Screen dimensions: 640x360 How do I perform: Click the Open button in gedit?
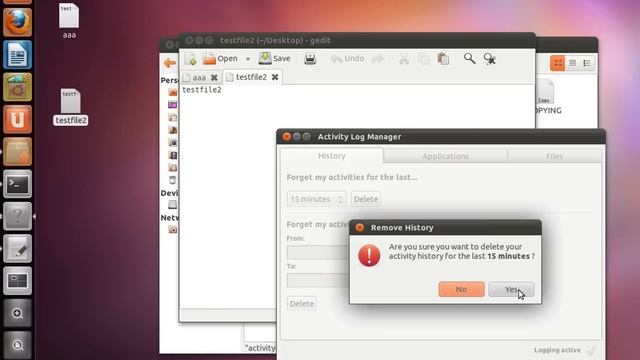pyautogui.click(x=220, y=59)
